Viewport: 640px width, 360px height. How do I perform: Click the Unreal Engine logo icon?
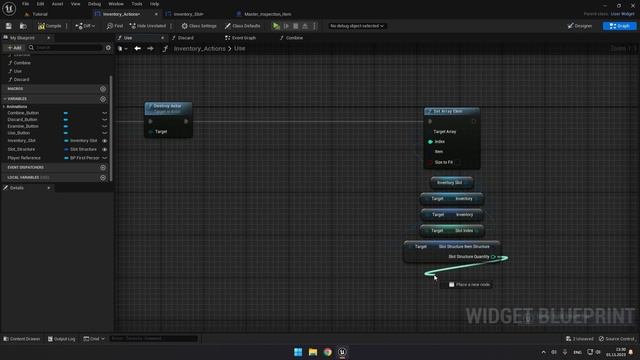coord(9,8)
